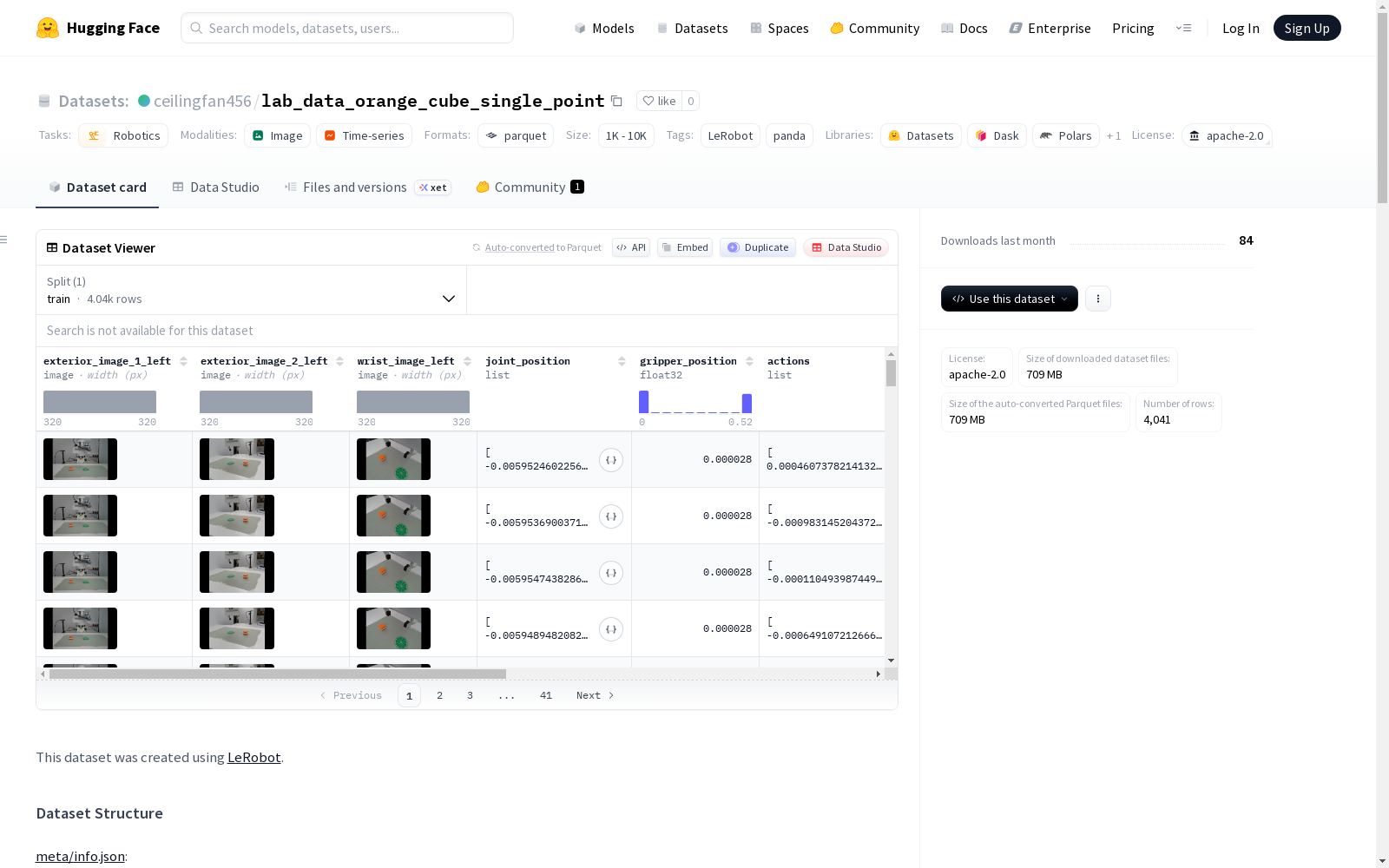
Task: Sort by exterior_image_1_left column arrows
Action: (x=183, y=361)
